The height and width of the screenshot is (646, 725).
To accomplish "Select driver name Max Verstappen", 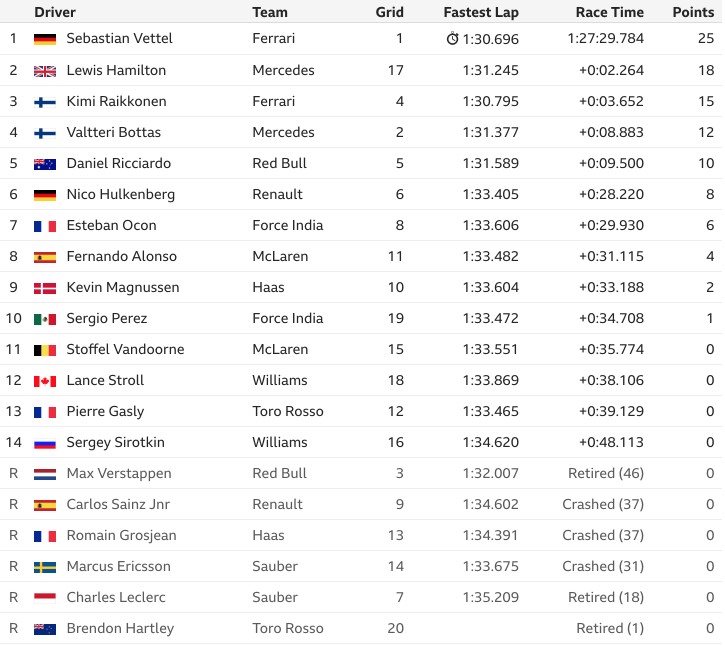I will 119,473.
